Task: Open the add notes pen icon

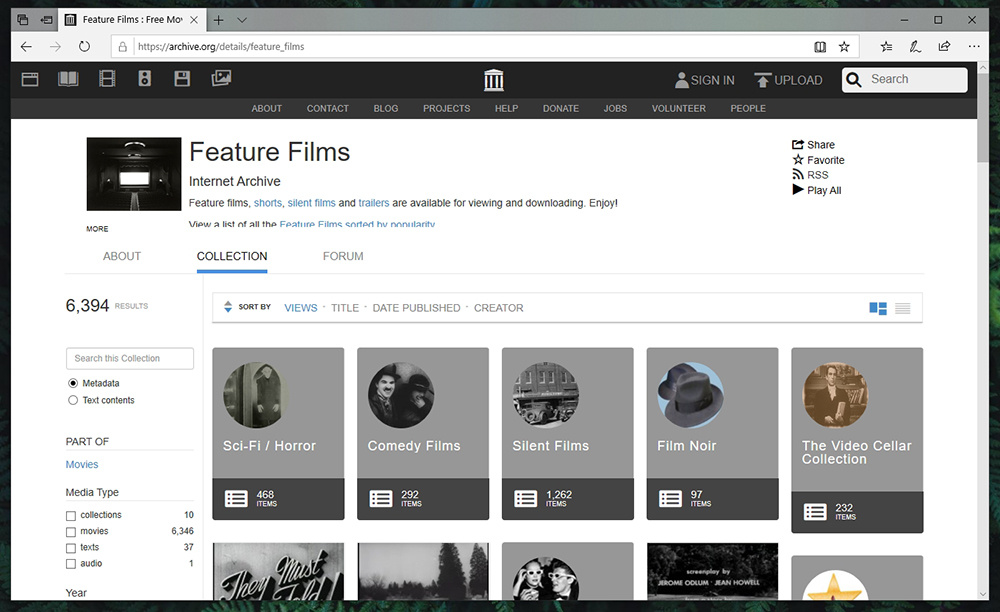Action: pyautogui.click(x=915, y=47)
